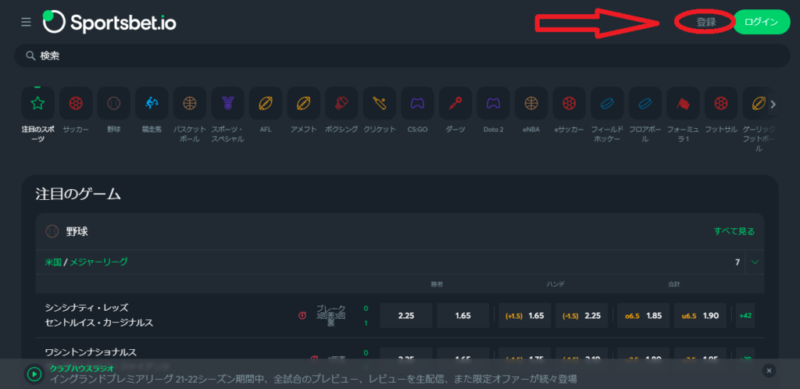This screenshot has width=800, height=389.
Task: Select the 野球 icon in sports carousel
Action: tap(114, 103)
